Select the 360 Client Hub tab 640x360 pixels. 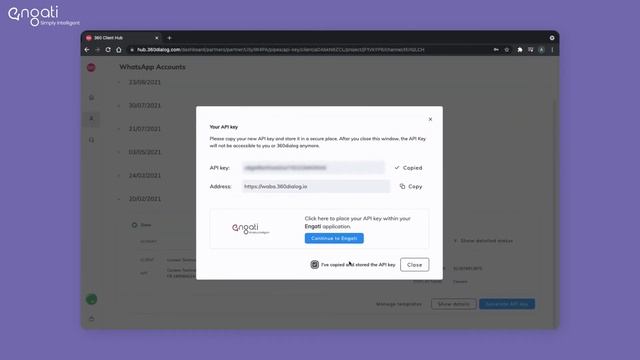122,38
